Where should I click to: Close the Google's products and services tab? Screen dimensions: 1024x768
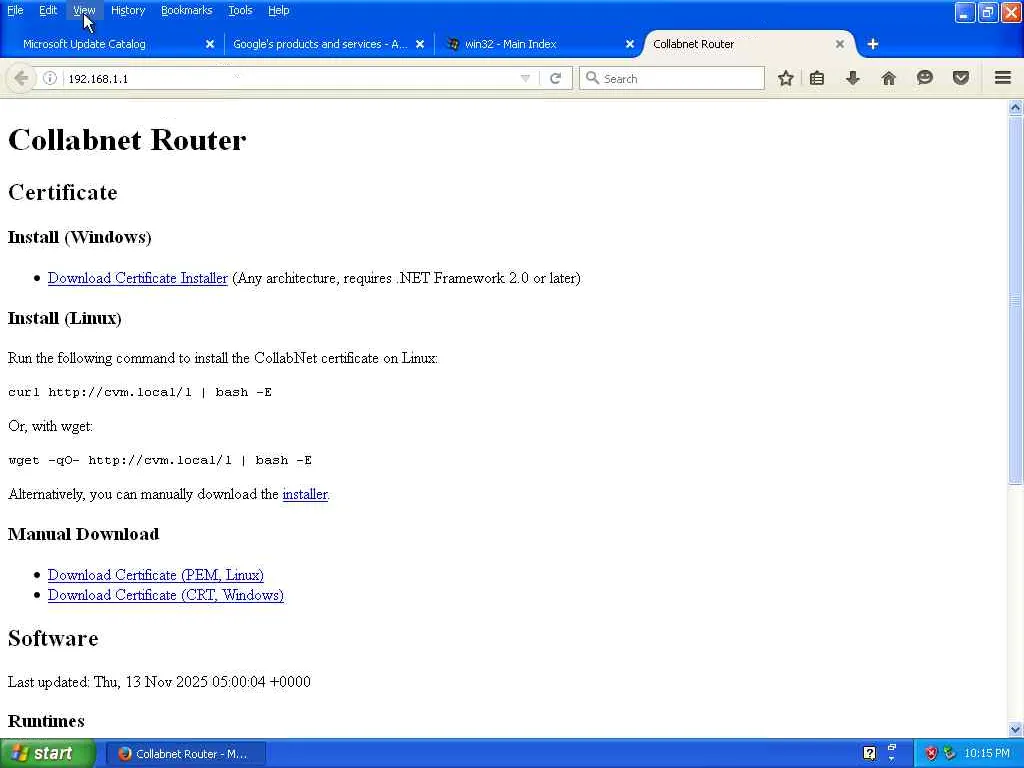(420, 44)
